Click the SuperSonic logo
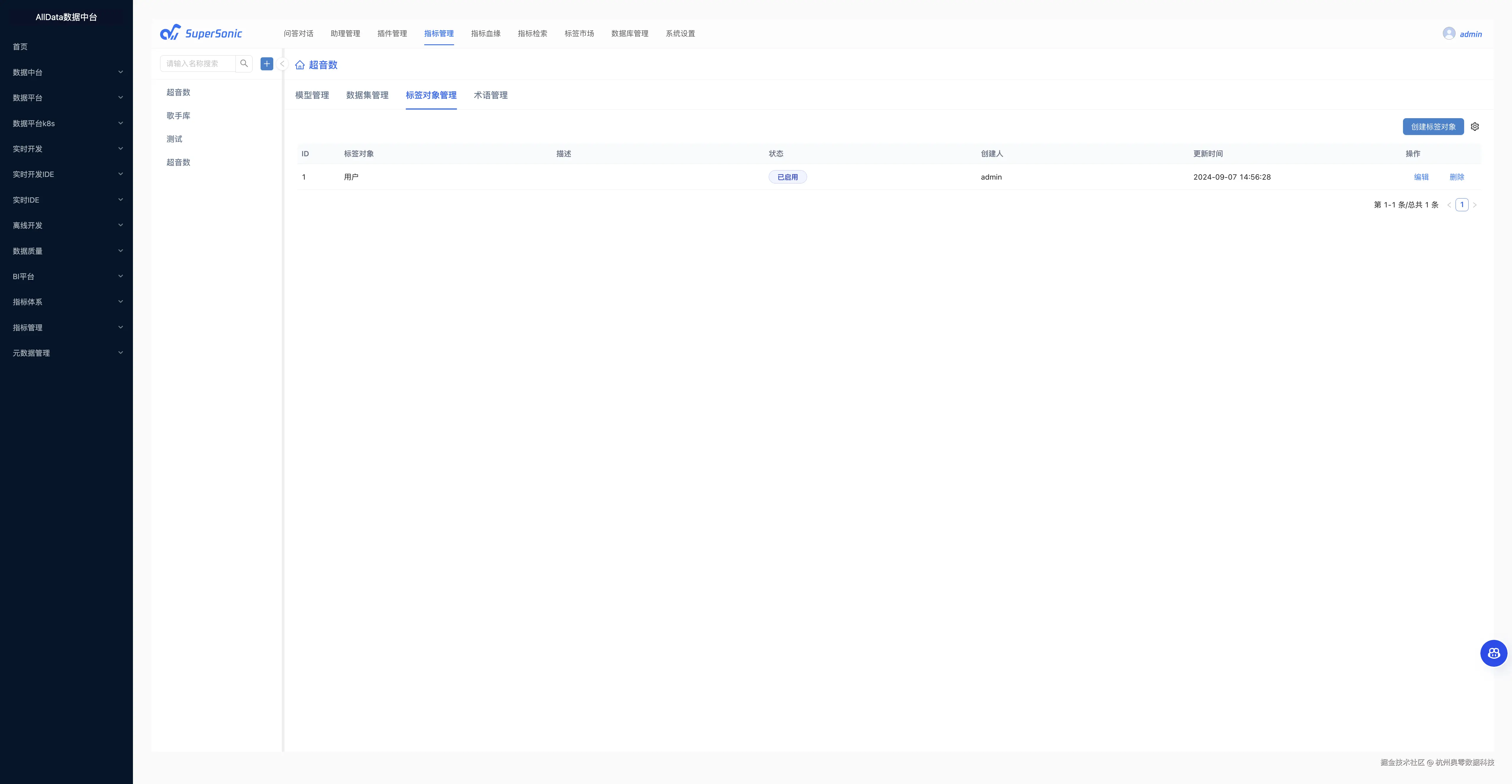Viewport: 1512px width, 784px height. point(201,33)
